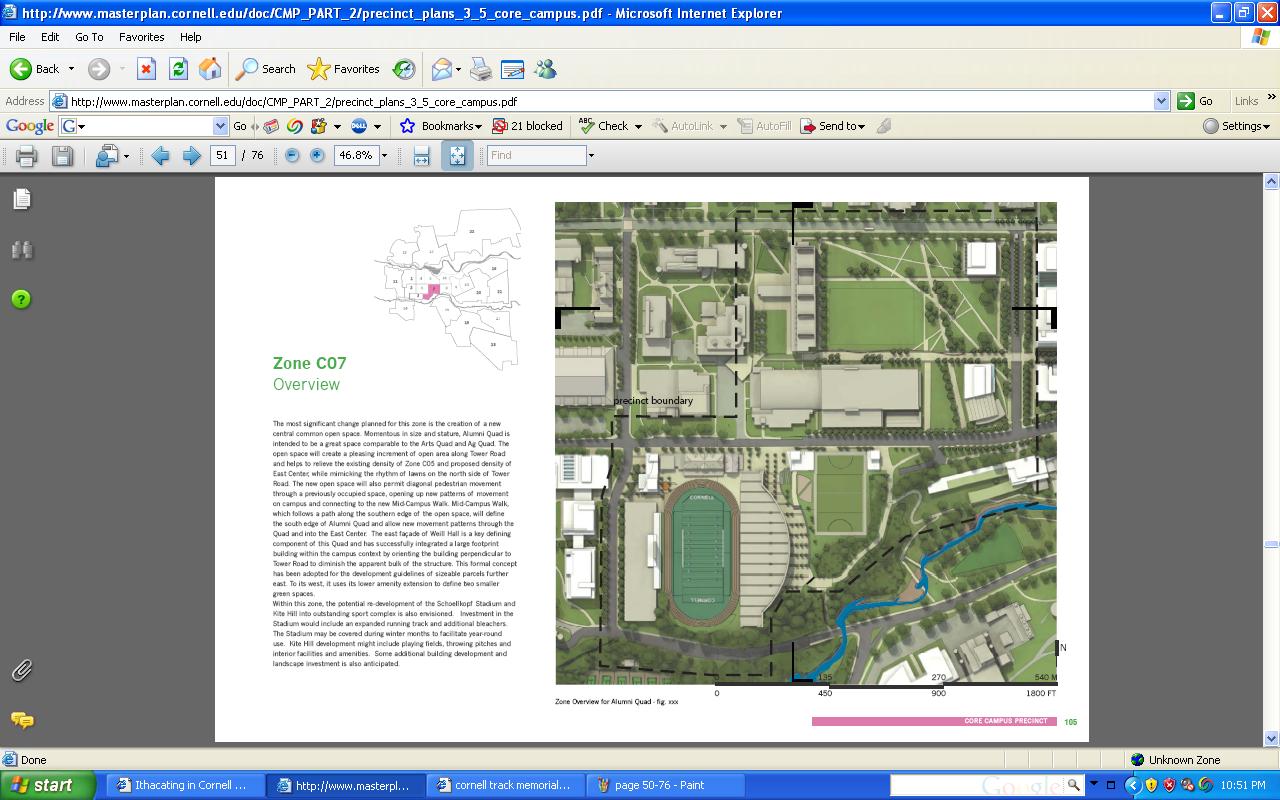Go to the next PDF page
The image size is (1280, 800).
click(191, 156)
